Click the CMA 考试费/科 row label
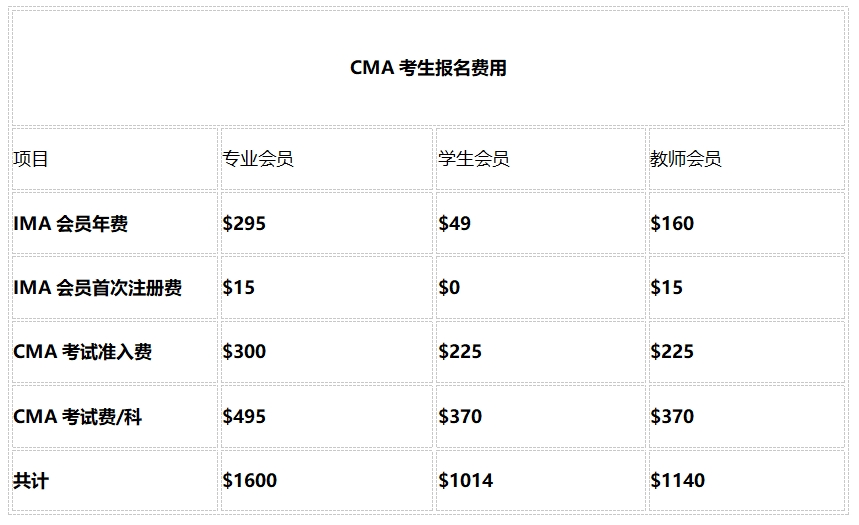This screenshot has height=525, width=859. [x=78, y=416]
